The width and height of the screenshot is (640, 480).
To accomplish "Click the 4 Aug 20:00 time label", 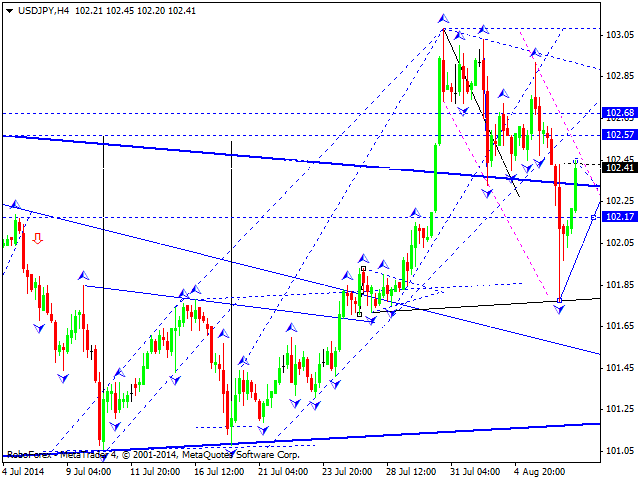I will click(540, 471).
